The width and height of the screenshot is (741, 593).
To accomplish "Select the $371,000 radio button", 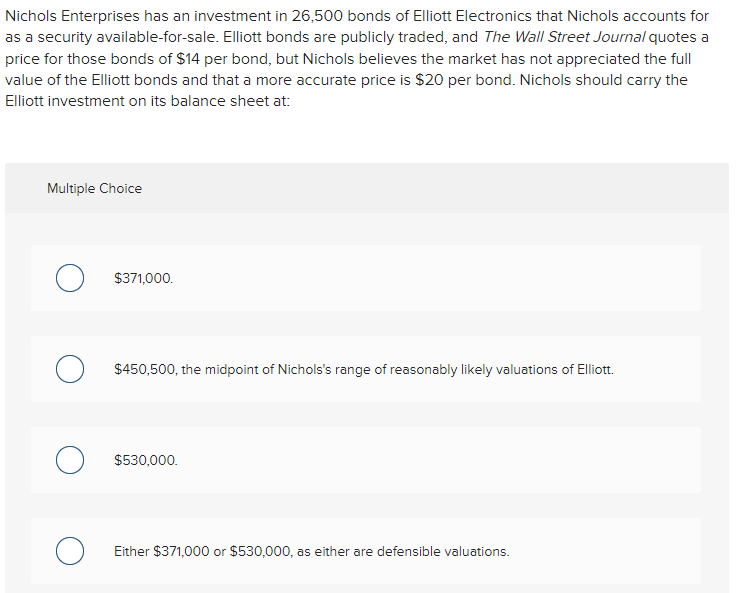I will click(70, 278).
